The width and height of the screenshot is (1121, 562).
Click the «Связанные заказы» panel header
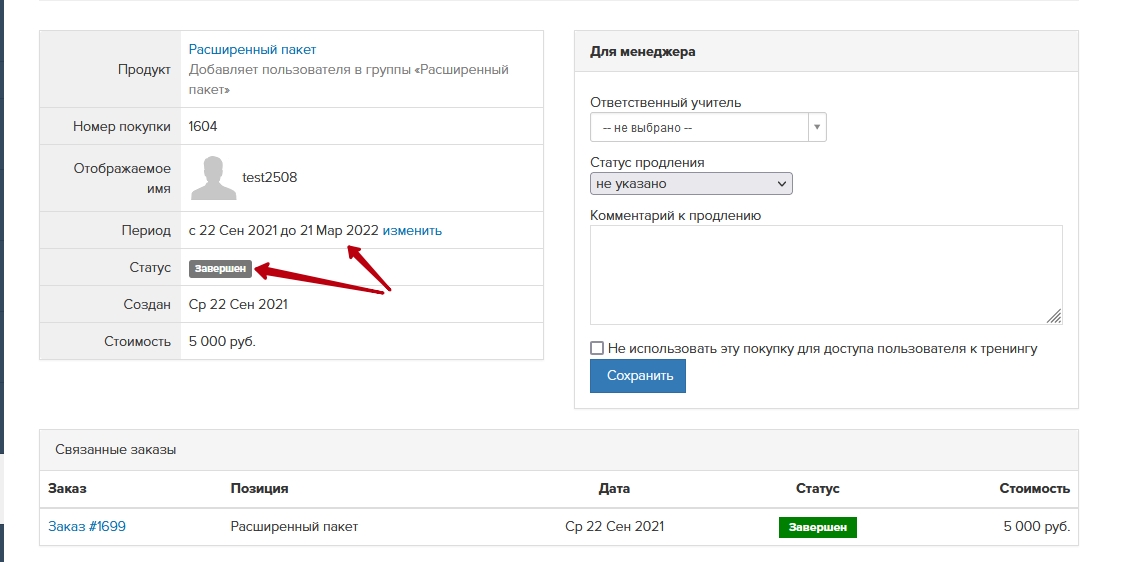(x=116, y=450)
